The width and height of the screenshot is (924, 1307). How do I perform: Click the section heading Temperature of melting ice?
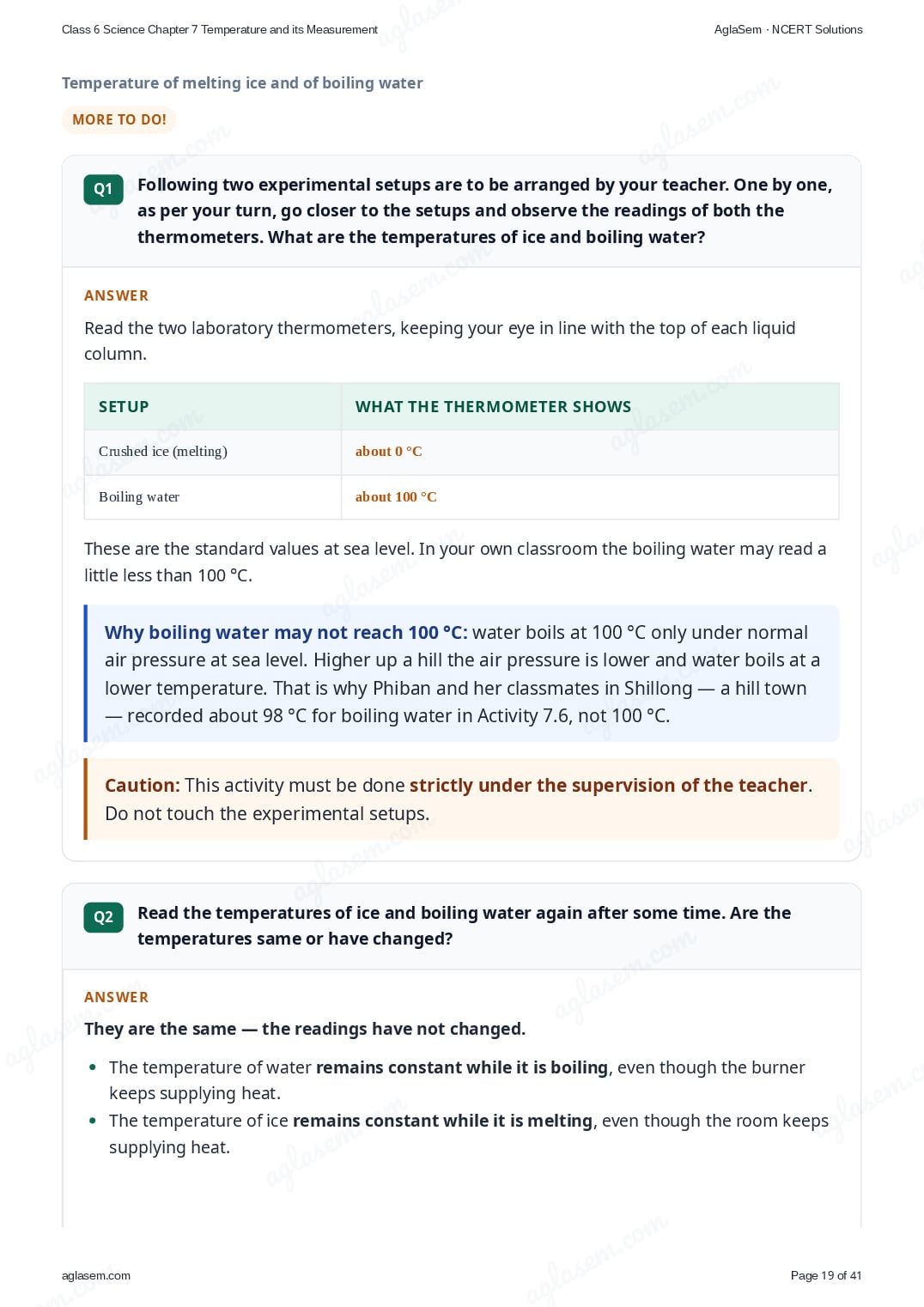[242, 83]
